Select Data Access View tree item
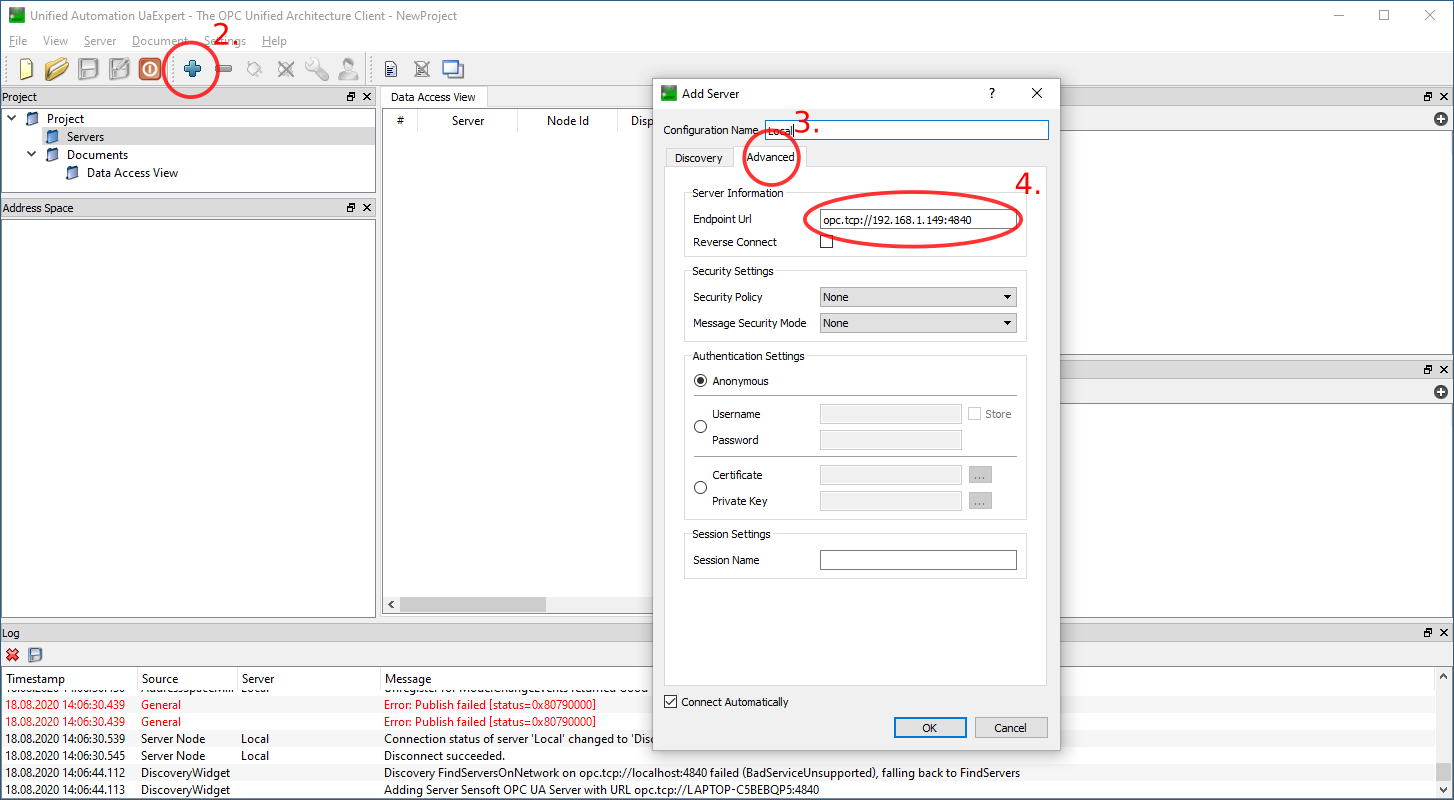The height and width of the screenshot is (800, 1454). coord(132,173)
